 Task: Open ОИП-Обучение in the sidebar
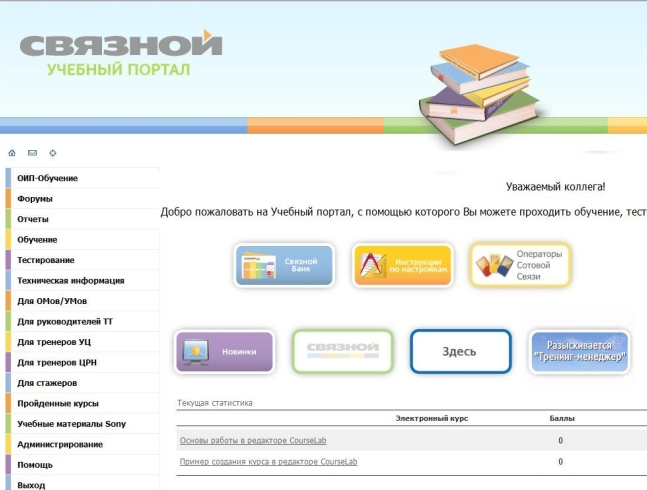coord(48,178)
